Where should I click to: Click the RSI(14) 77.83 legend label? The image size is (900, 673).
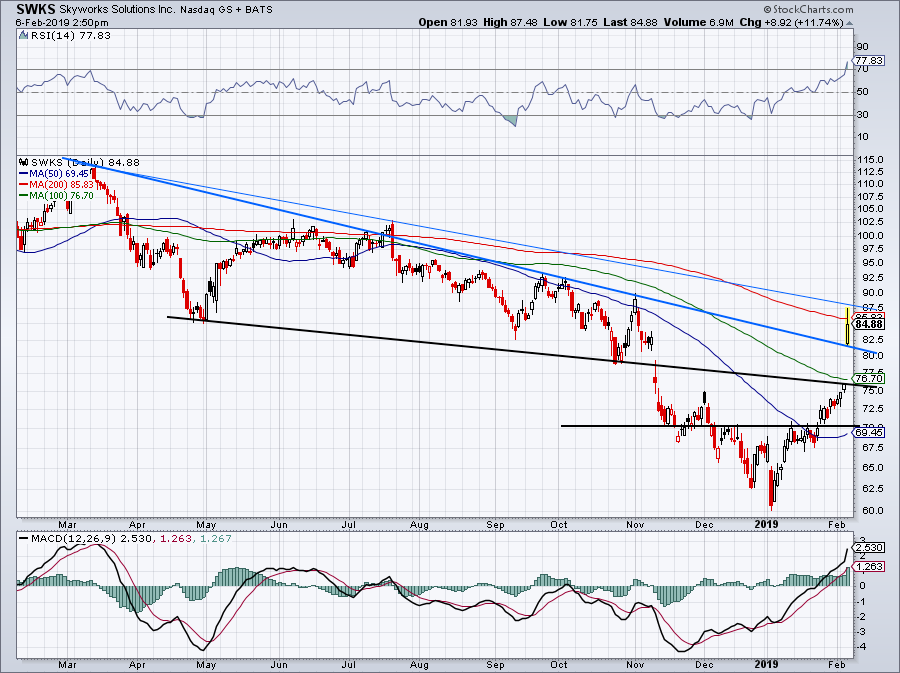(x=70, y=36)
